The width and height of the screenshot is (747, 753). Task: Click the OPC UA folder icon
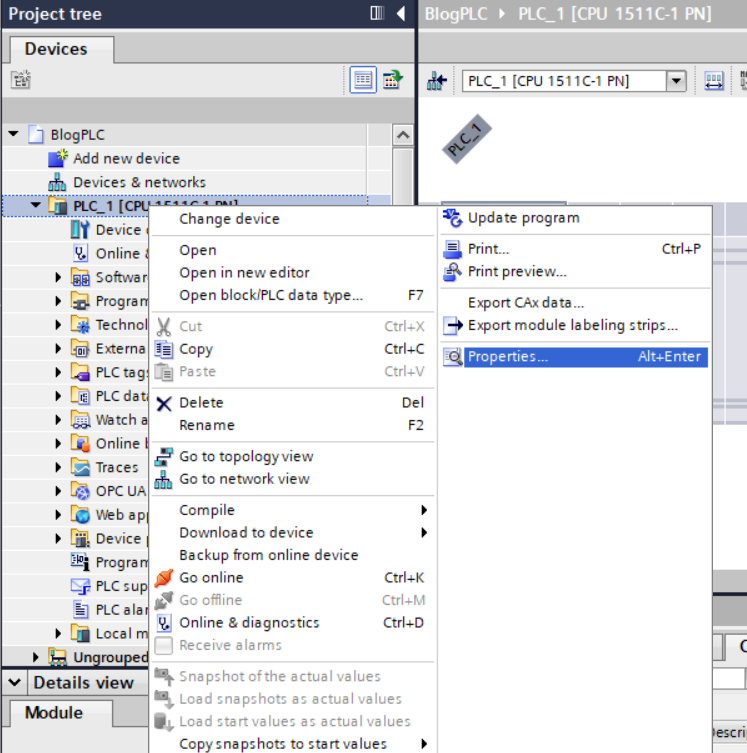[x=80, y=491]
